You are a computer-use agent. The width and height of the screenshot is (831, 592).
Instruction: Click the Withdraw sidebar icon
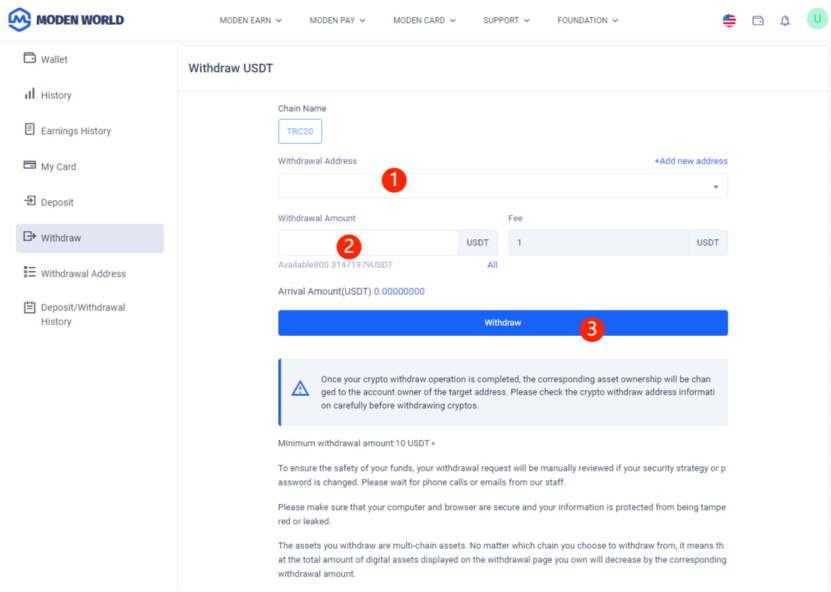30,236
